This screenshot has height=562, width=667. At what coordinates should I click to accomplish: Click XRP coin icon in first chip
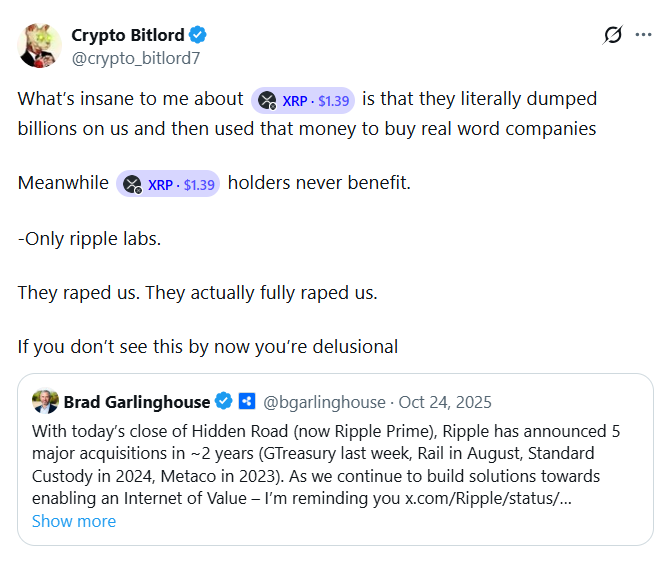point(267,100)
